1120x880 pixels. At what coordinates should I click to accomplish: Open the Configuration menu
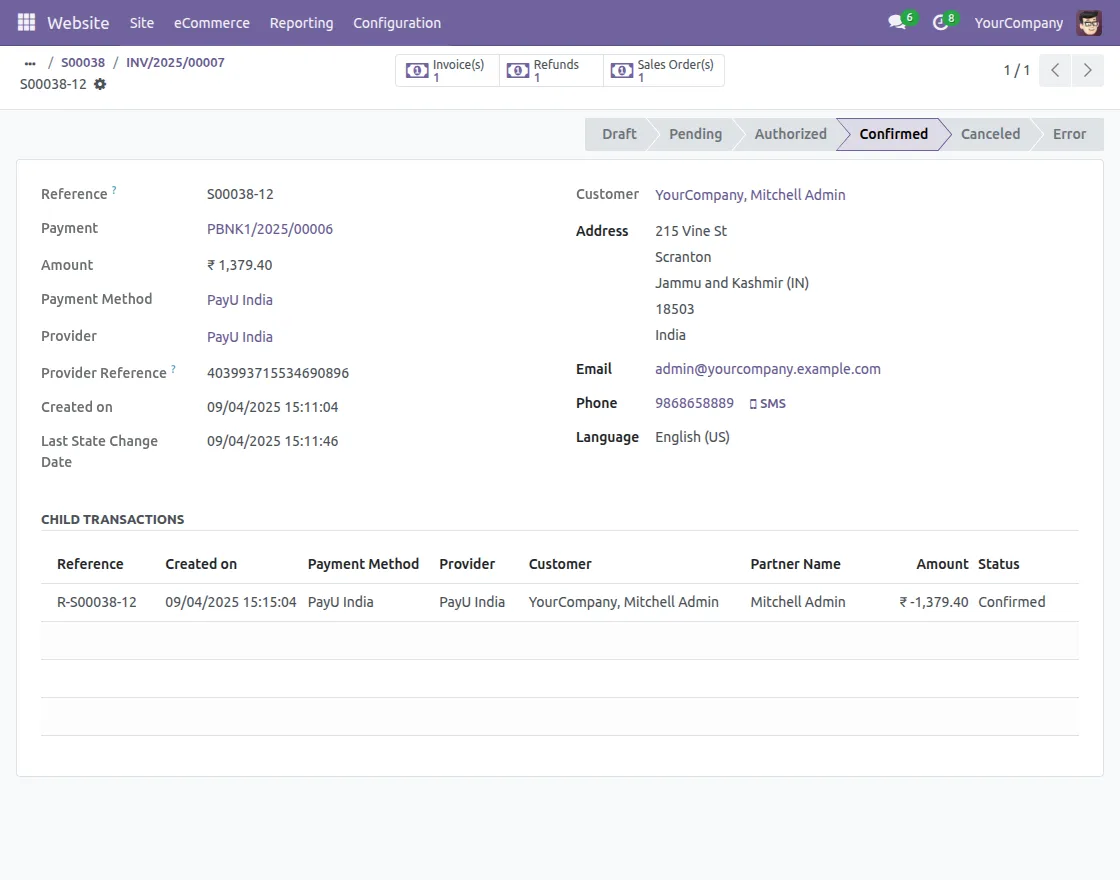pos(397,22)
